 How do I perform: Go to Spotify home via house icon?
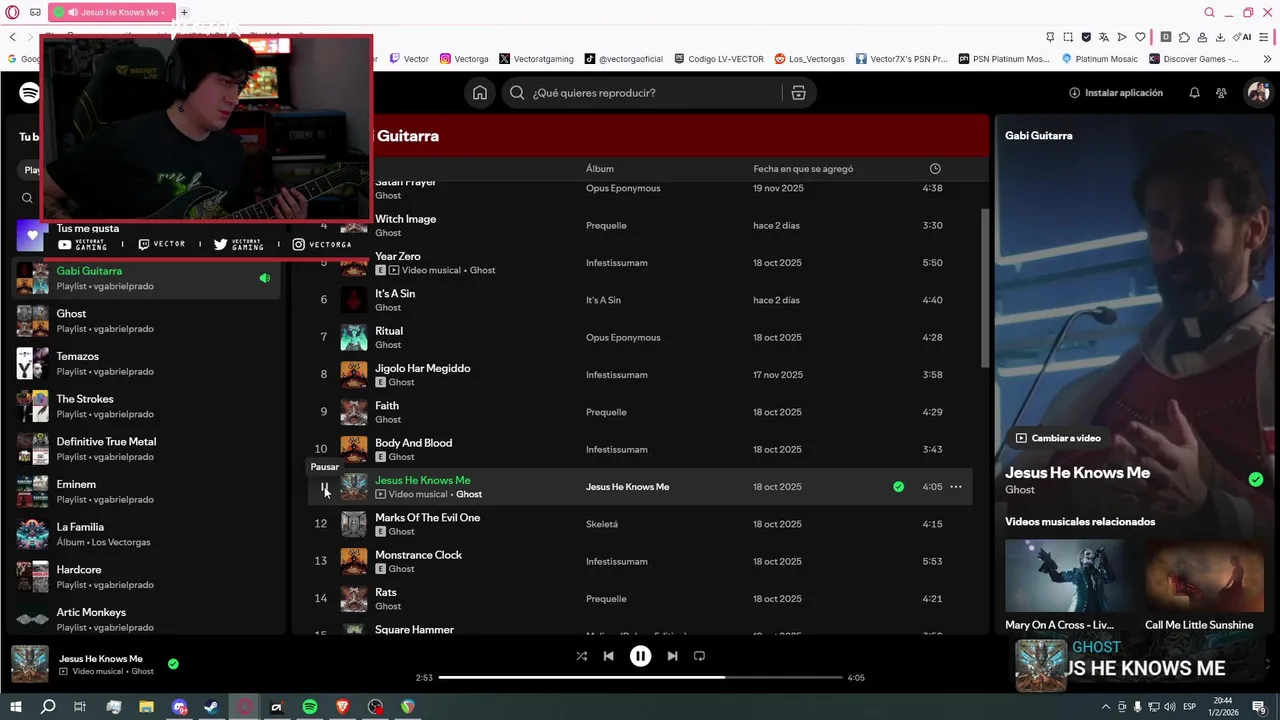point(480,93)
